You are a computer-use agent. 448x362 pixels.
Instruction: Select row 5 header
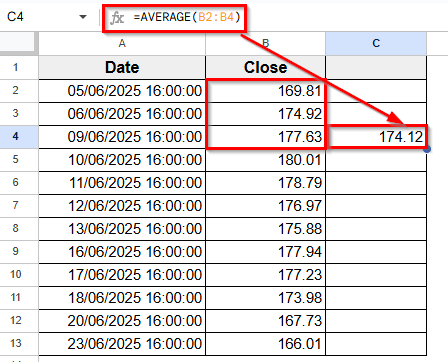point(19,160)
